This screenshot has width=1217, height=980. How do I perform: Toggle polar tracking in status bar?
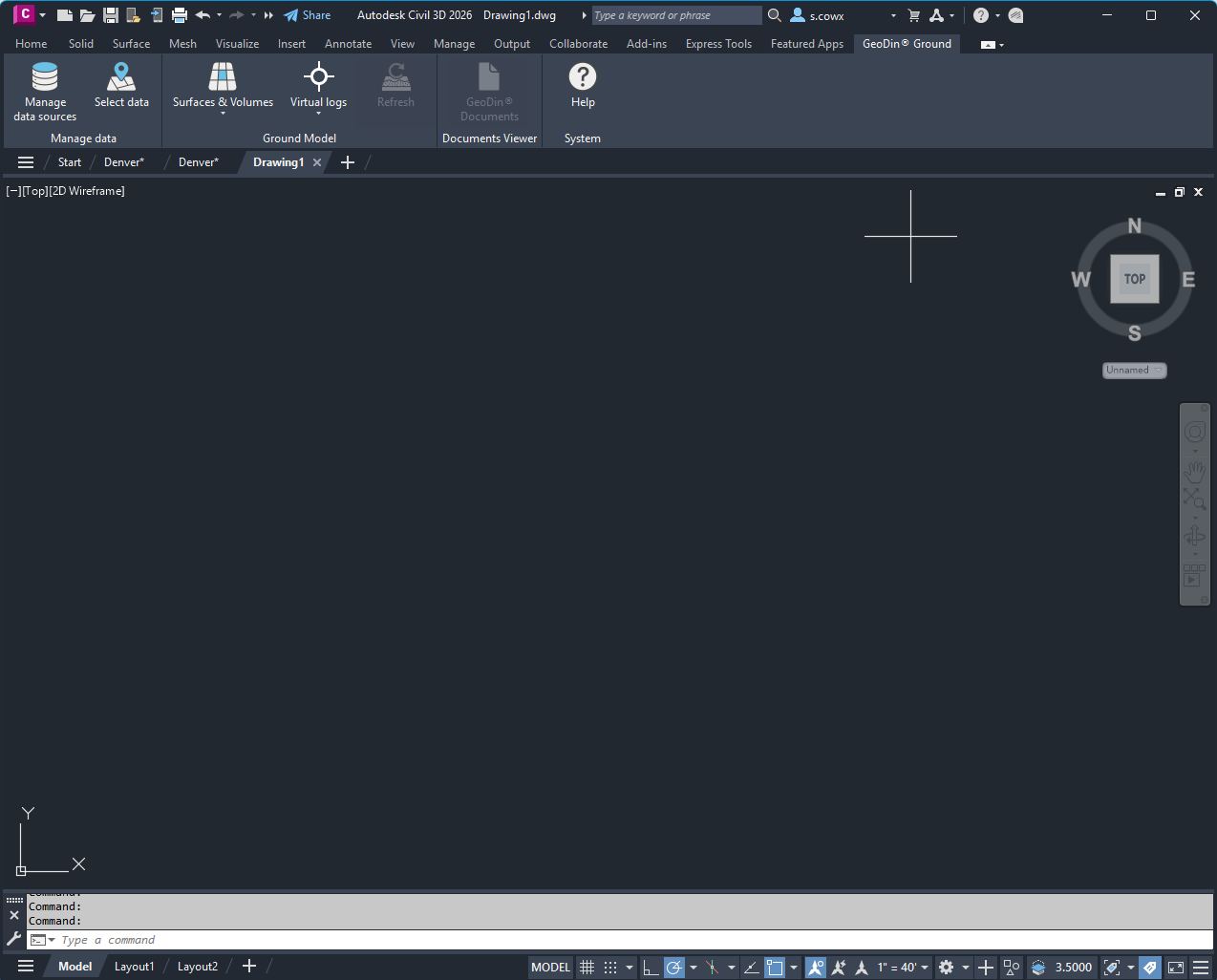point(674,968)
